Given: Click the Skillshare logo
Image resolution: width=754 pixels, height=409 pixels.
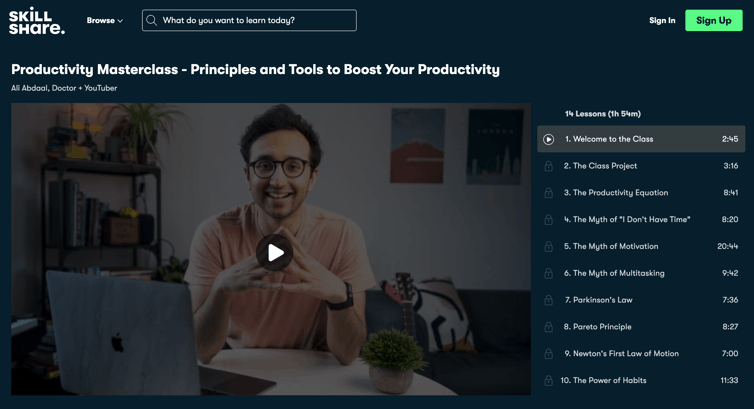Looking at the screenshot, I should tap(37, 21).
